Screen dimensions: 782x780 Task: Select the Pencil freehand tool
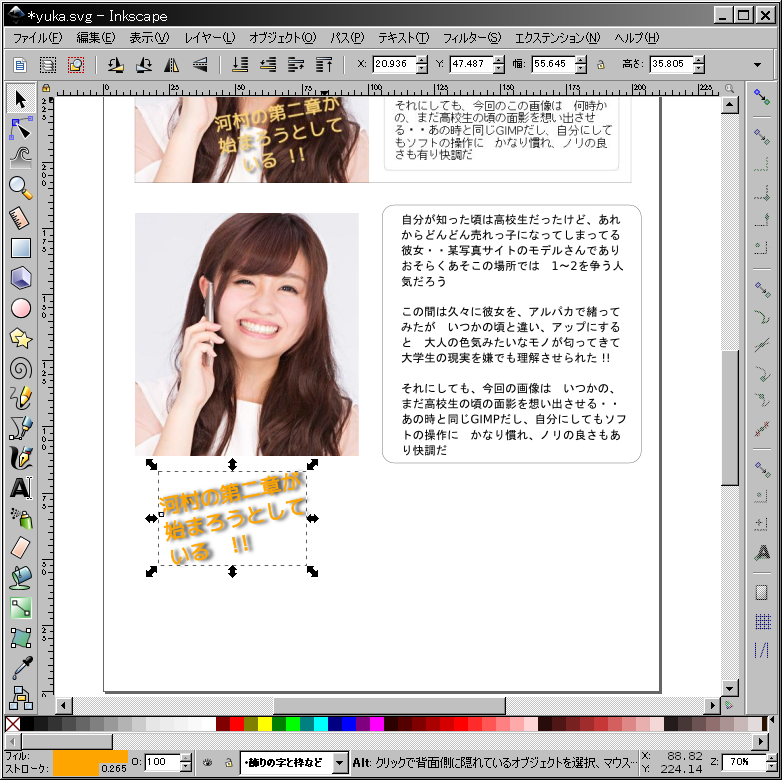[x=20, y=397]
